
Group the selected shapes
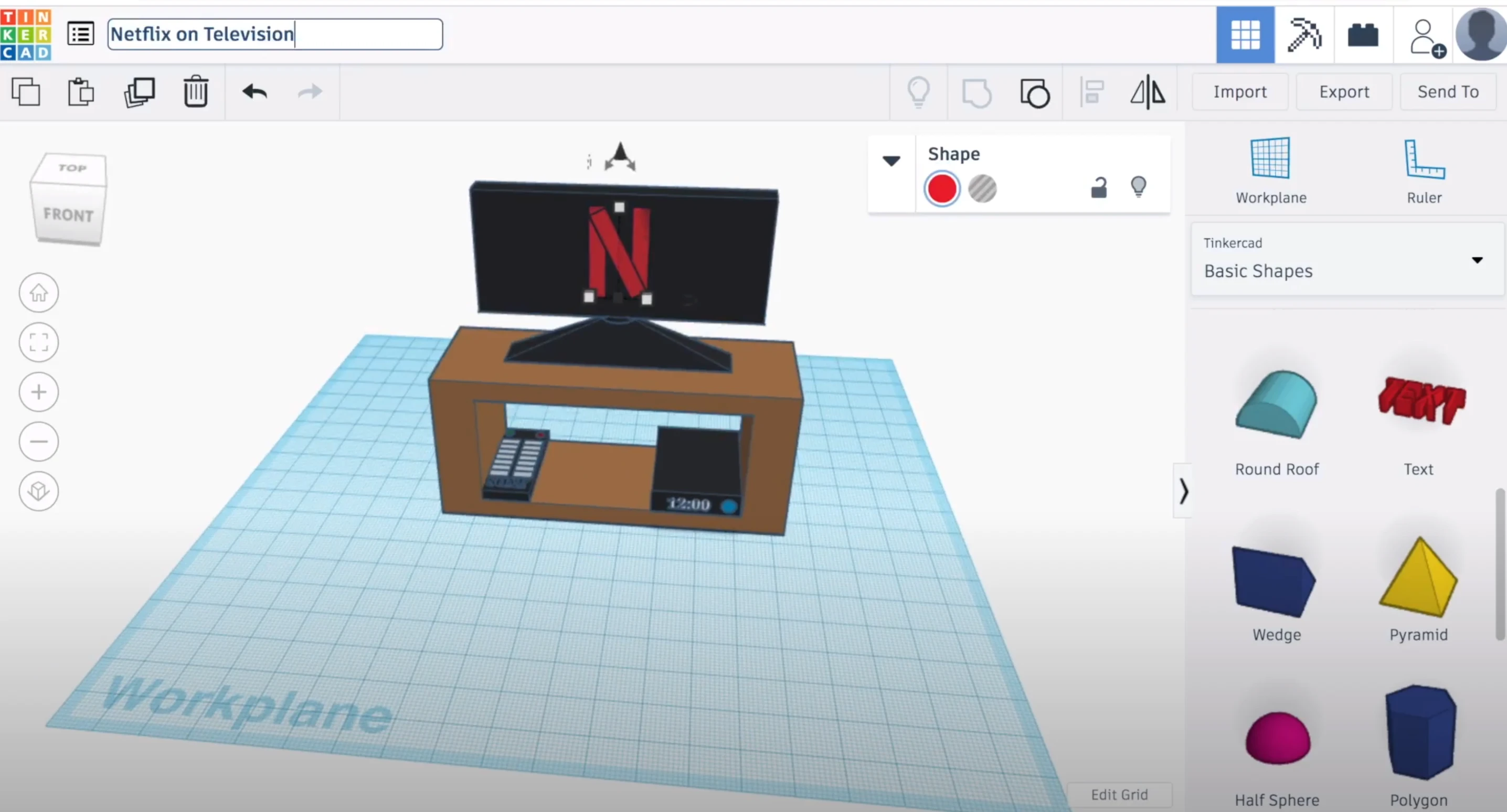click(977, 93)
